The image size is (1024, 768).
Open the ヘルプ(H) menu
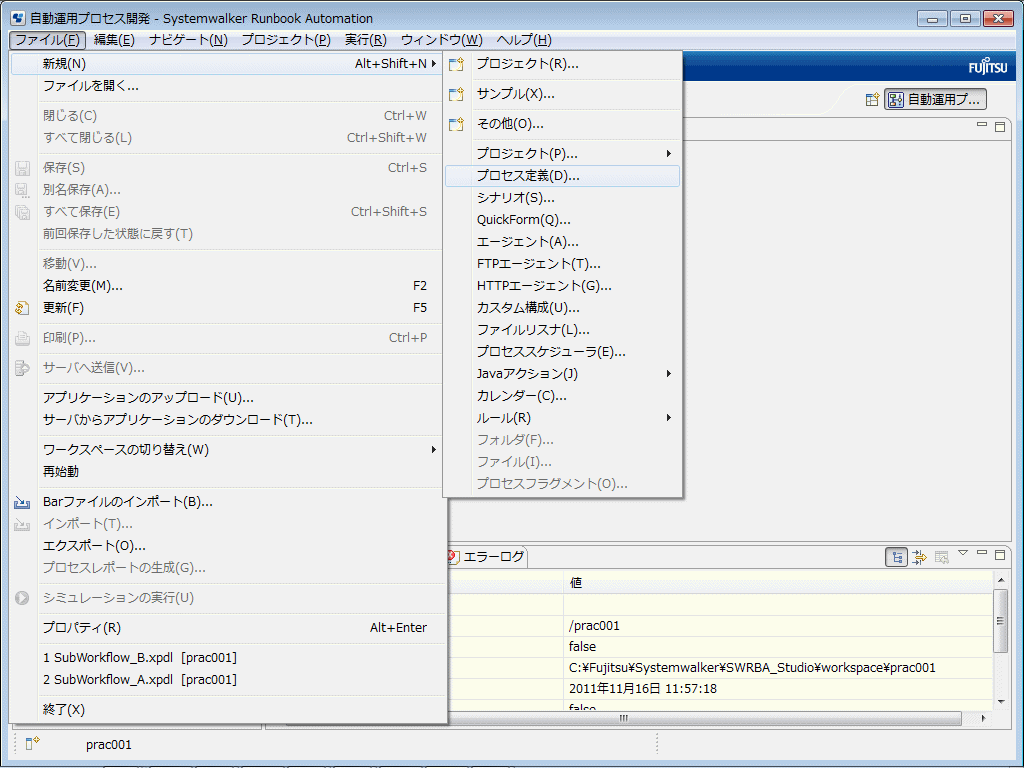pyautogui.click(x=524, y=40)
